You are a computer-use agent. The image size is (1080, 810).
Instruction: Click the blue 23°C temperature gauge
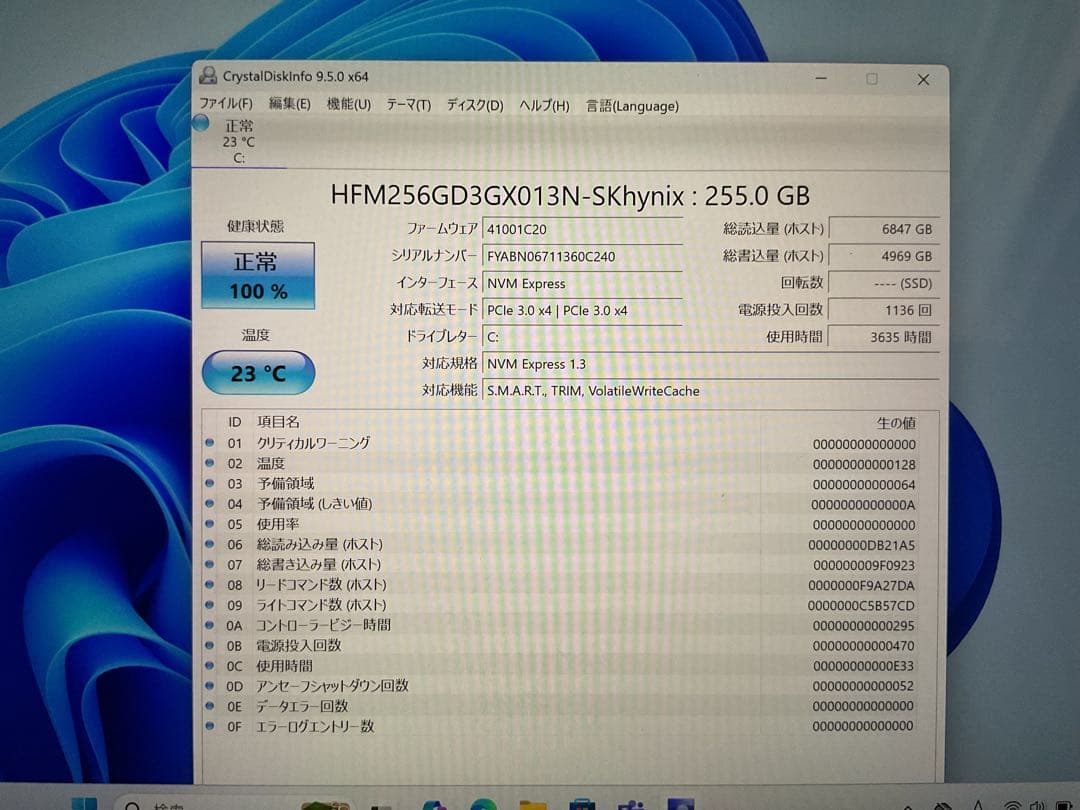pos(258,372)
